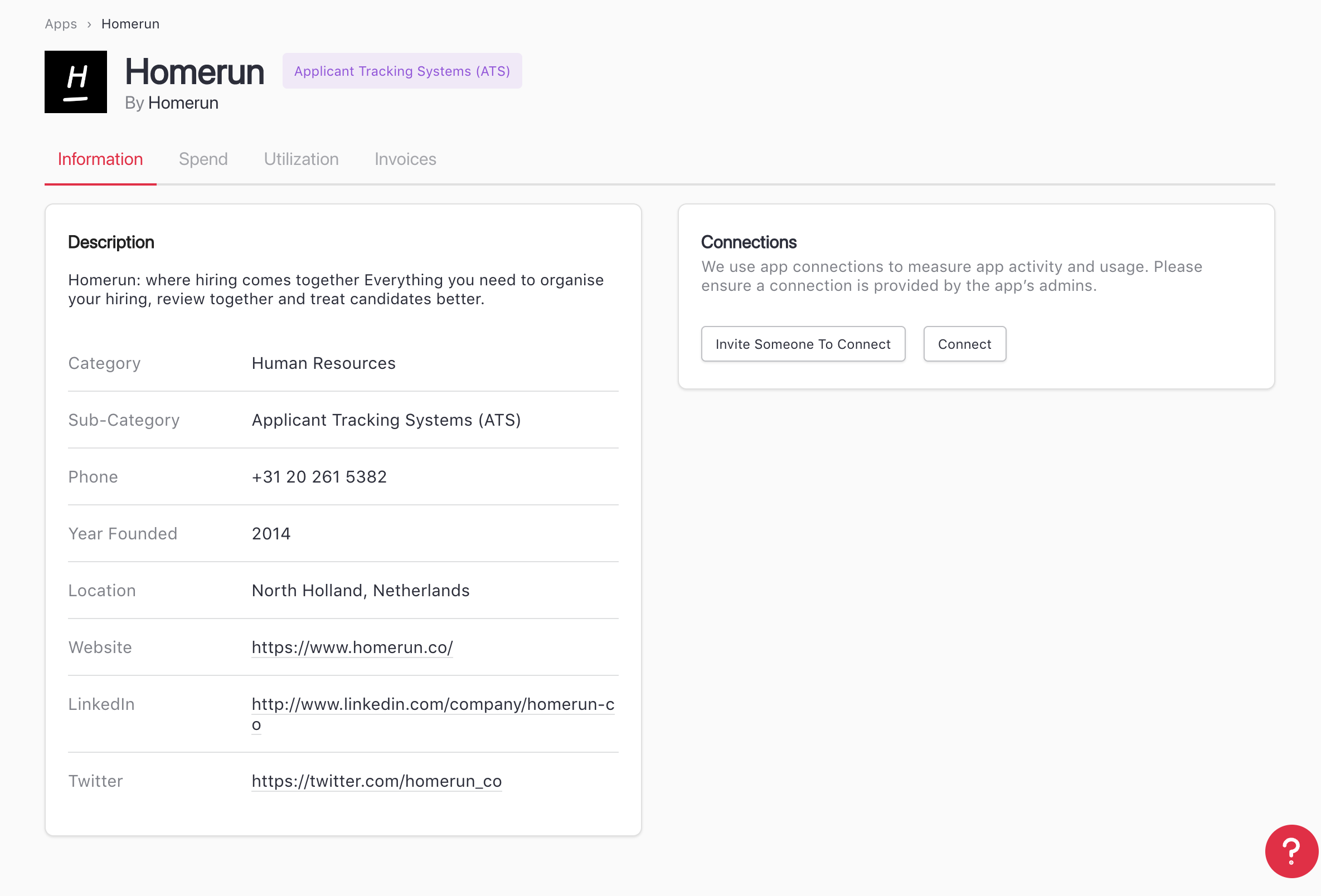Screen dimensions: 1321x896
Task: Click the Applicant Tracking Systems (ATS) tag
Action: point(402,71)
